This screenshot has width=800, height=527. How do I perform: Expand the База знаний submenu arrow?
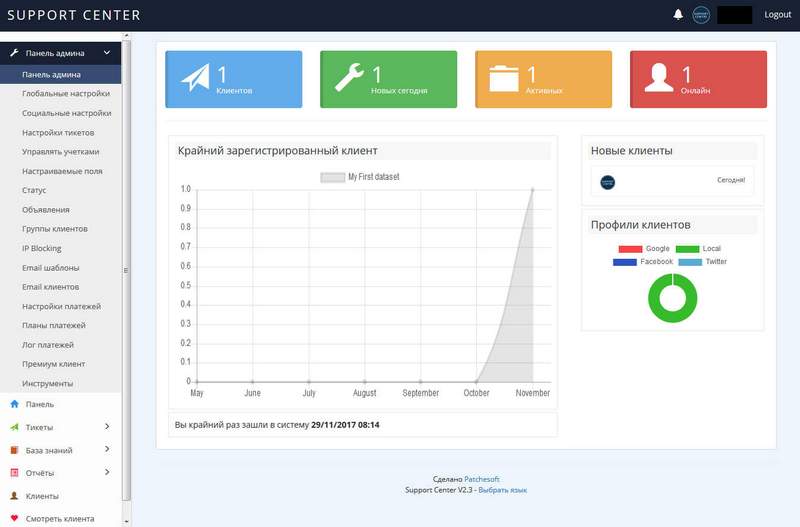coord(107,449)
